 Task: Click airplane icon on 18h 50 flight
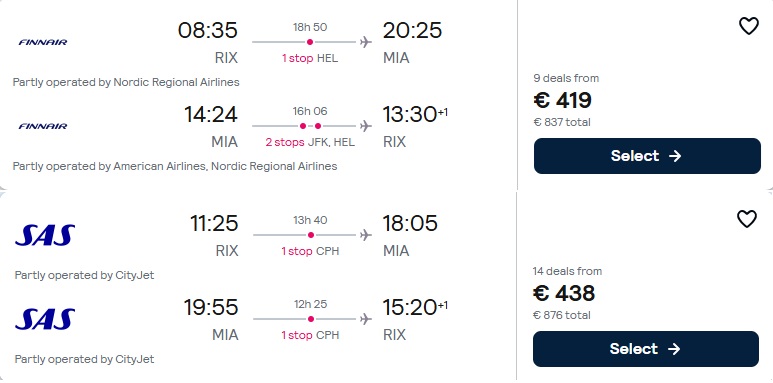pyautogui.click(x=365, y=42)
